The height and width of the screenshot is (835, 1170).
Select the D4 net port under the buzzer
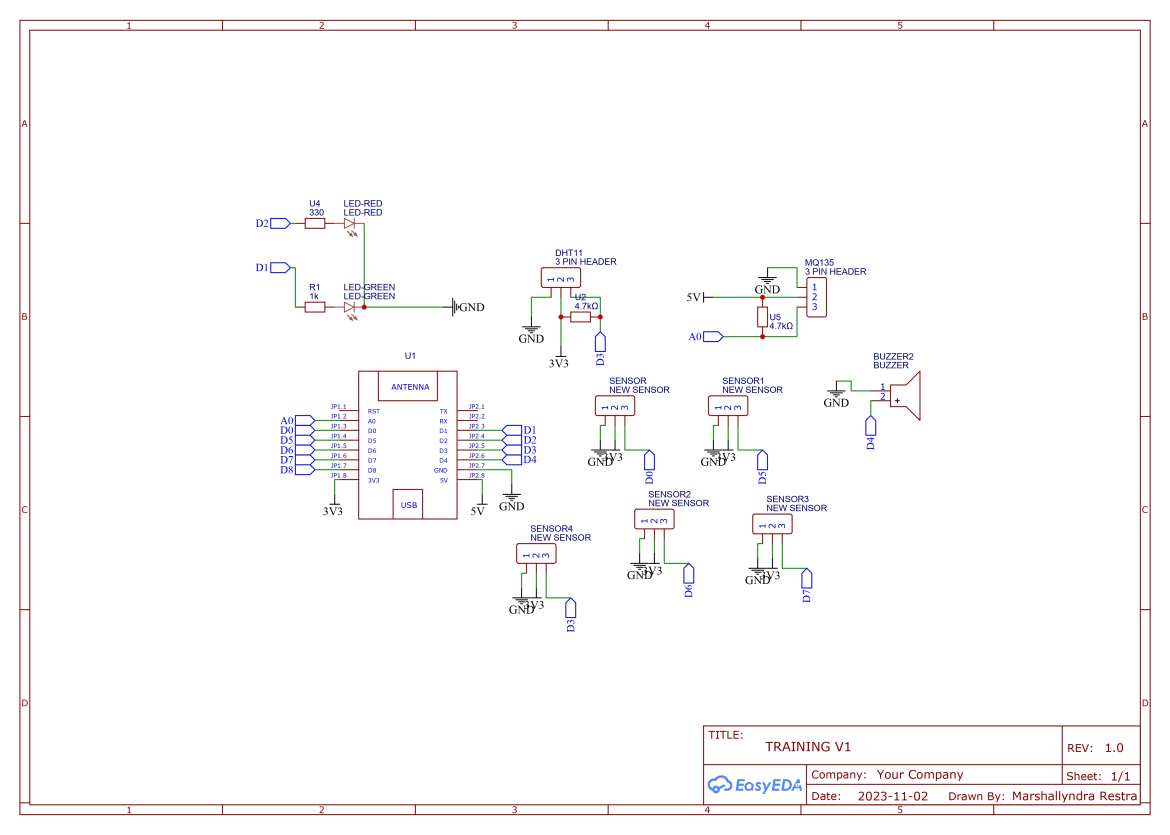(x=870, y=432)
